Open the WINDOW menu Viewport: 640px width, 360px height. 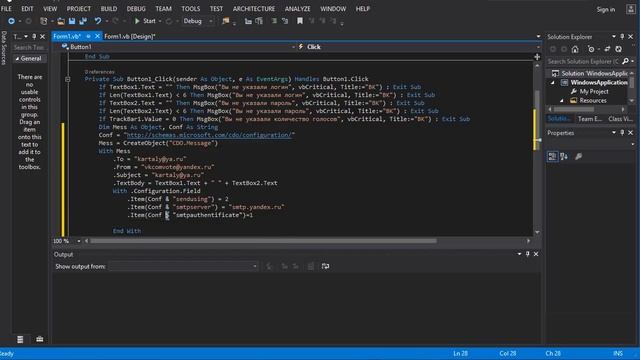click(333, 9)
